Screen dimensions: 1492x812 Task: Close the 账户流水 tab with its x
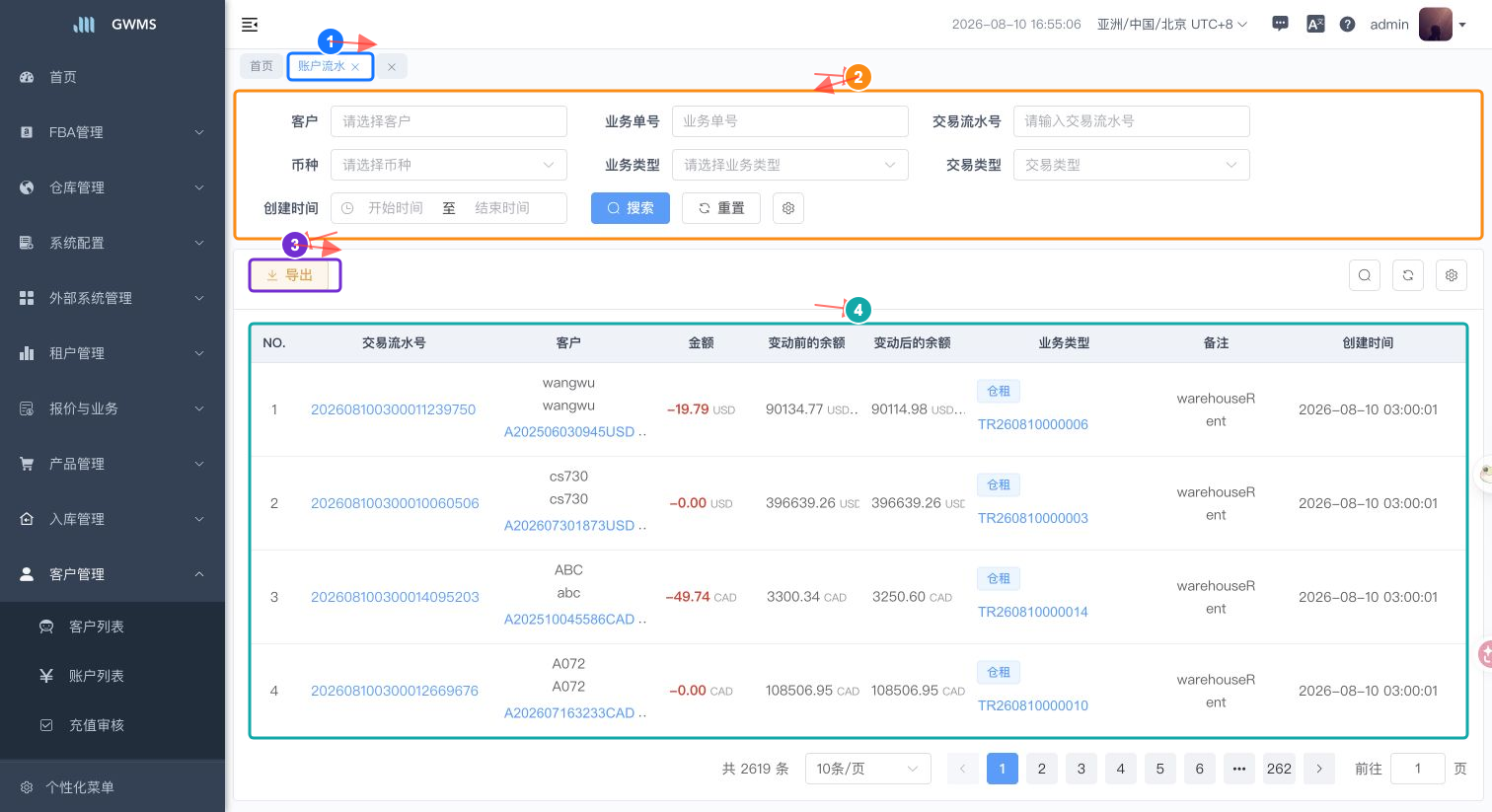coord(355,67)
